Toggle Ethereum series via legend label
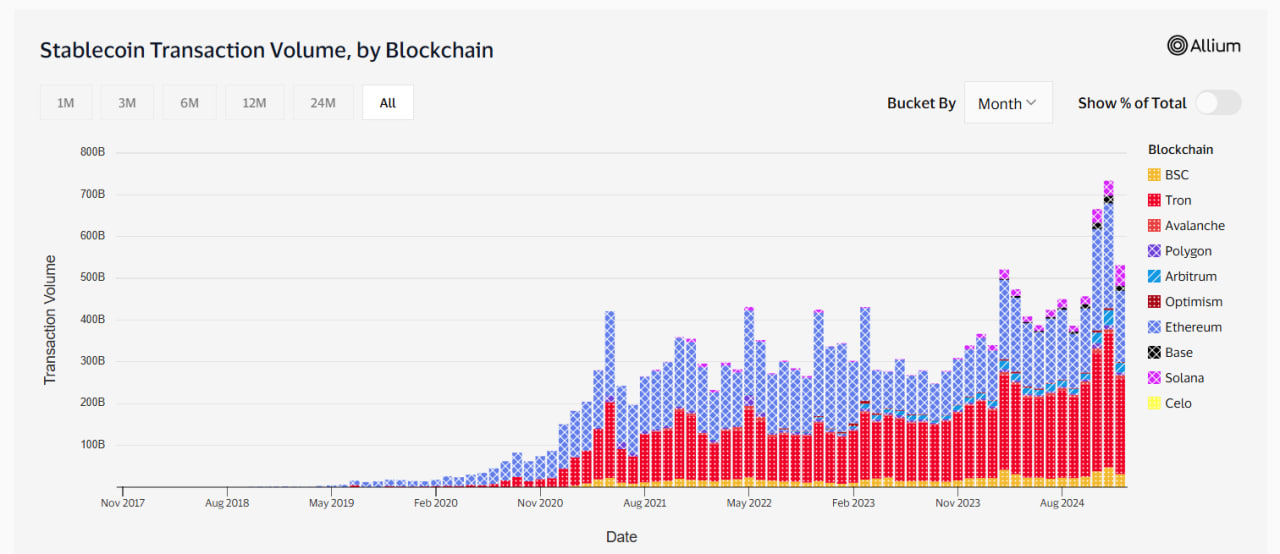The width and height of the screenshot is (1280, 554). [x=1193, y=327]
